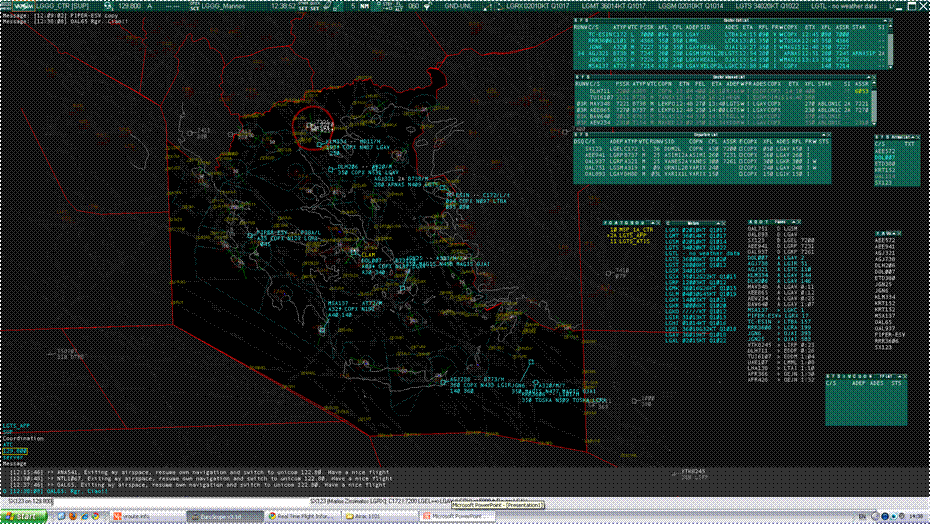Open the Windows Start button
Viewport: 930px width, 524px height.
click(24, 516)
